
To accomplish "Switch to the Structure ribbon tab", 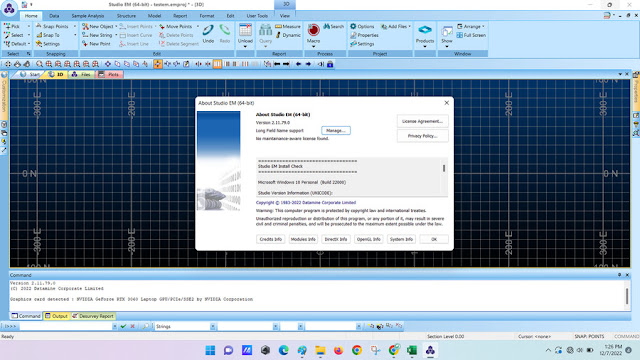I will [x=126, y=16].
